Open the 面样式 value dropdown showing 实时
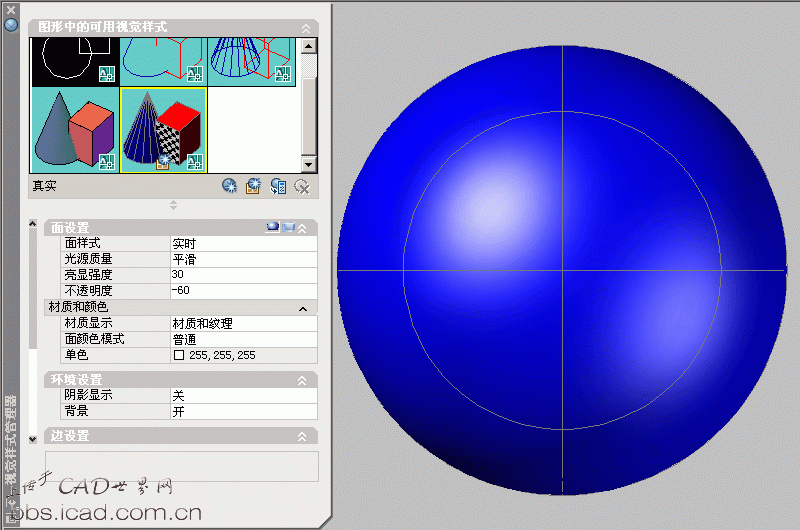The height and width of the screenshot is (530, 800). coord(242,243)
